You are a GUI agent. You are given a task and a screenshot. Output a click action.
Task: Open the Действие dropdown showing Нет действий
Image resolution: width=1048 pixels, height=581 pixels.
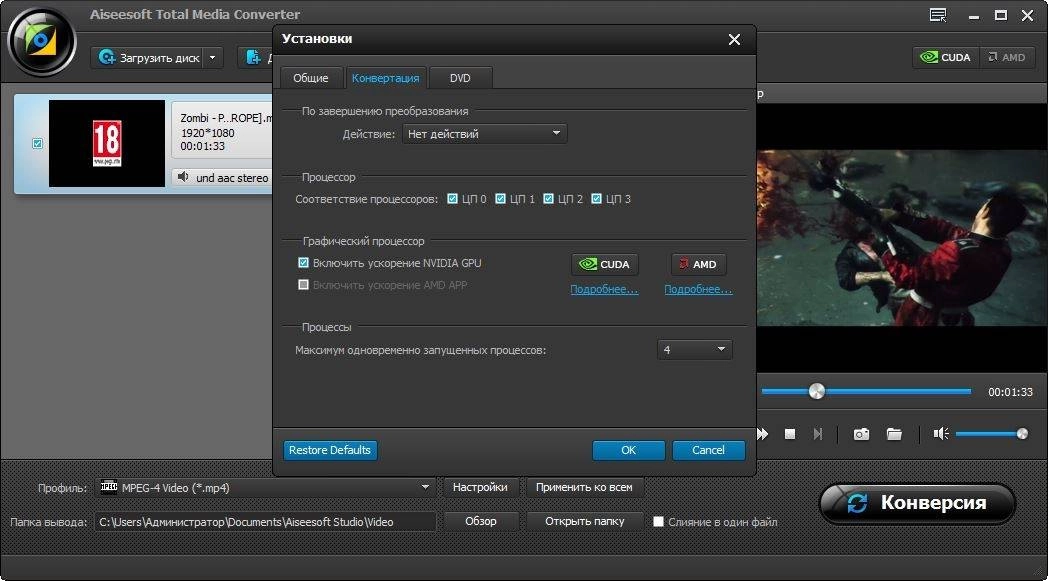[485, 134]
